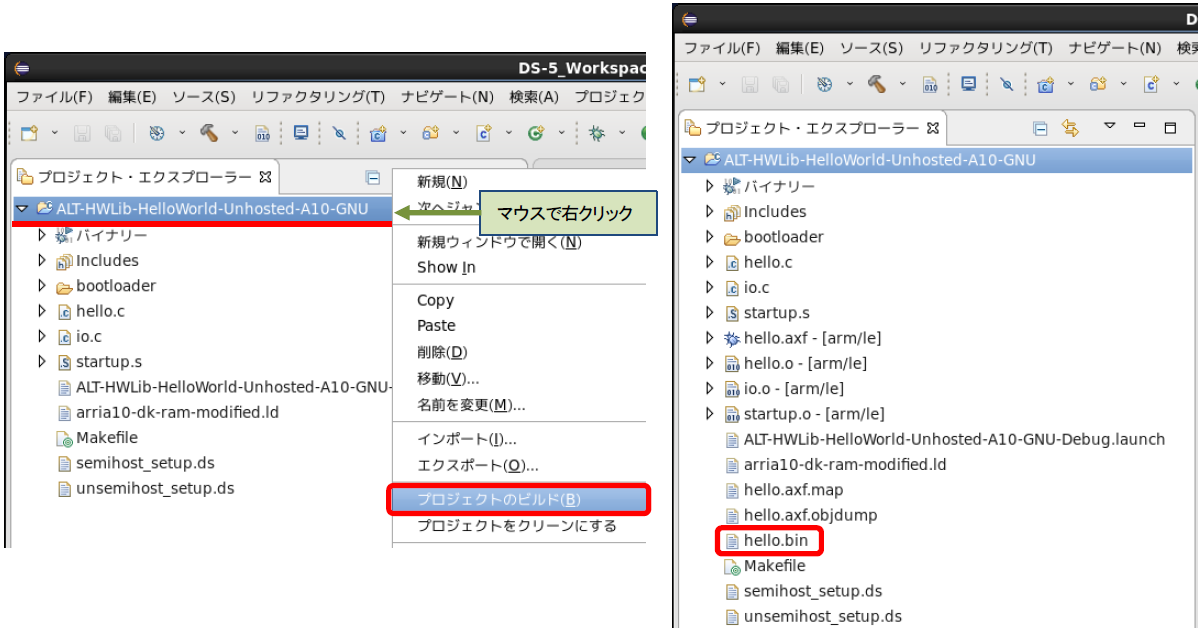Click the monitor terminal icon in right window toolbar
This screenshot has height=628, width=1202.
pyautogui.click(x=968, y=85)
